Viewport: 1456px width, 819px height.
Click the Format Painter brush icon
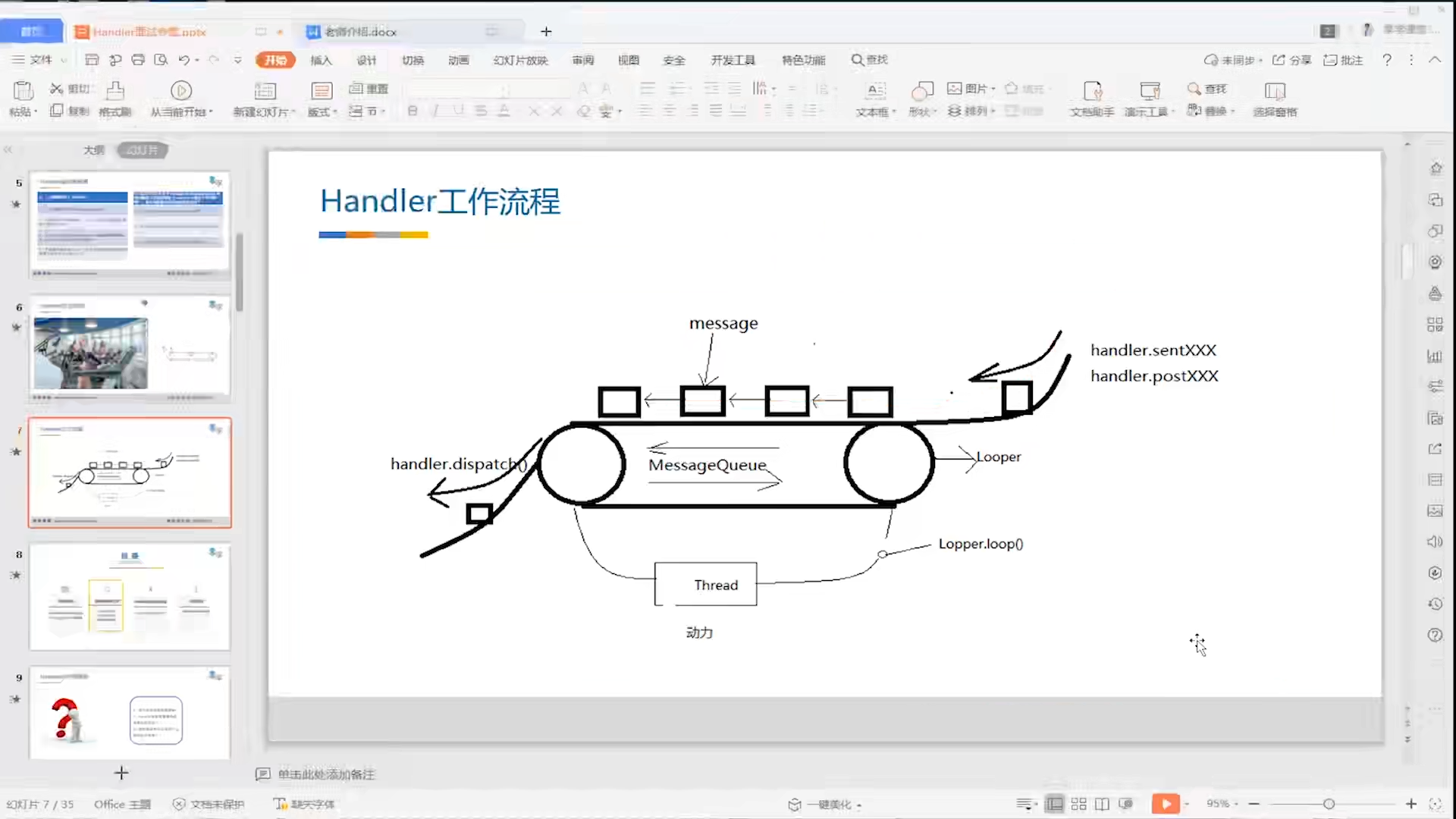tap(115, 91)
